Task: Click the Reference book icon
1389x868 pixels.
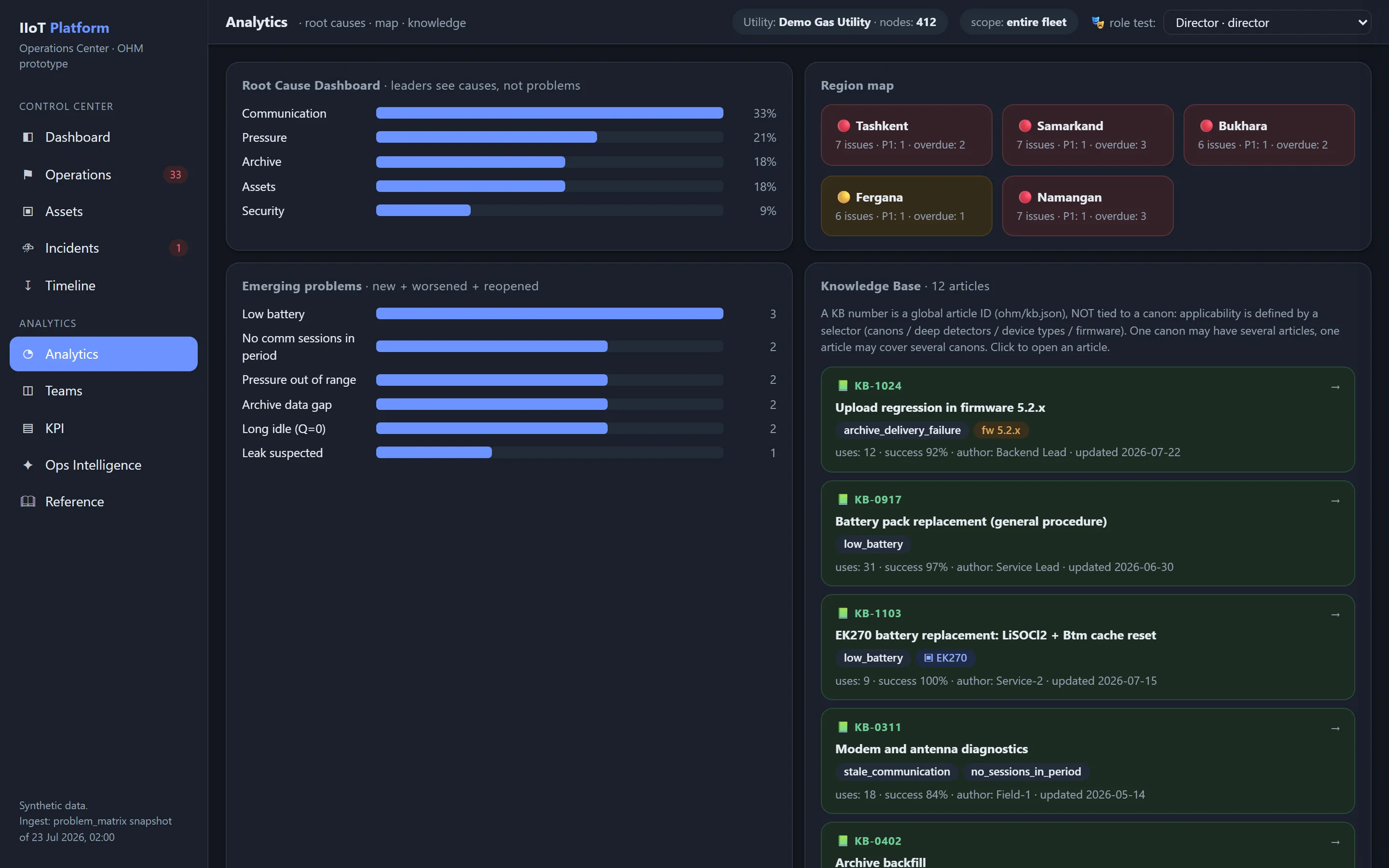Action: click(27, 502)
